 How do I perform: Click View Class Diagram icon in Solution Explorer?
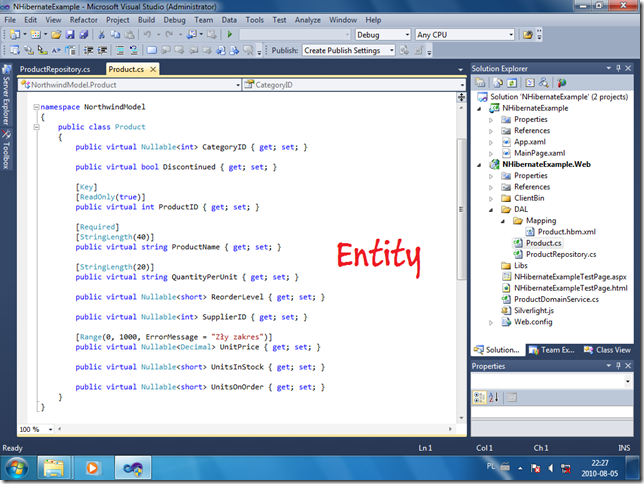543,83
